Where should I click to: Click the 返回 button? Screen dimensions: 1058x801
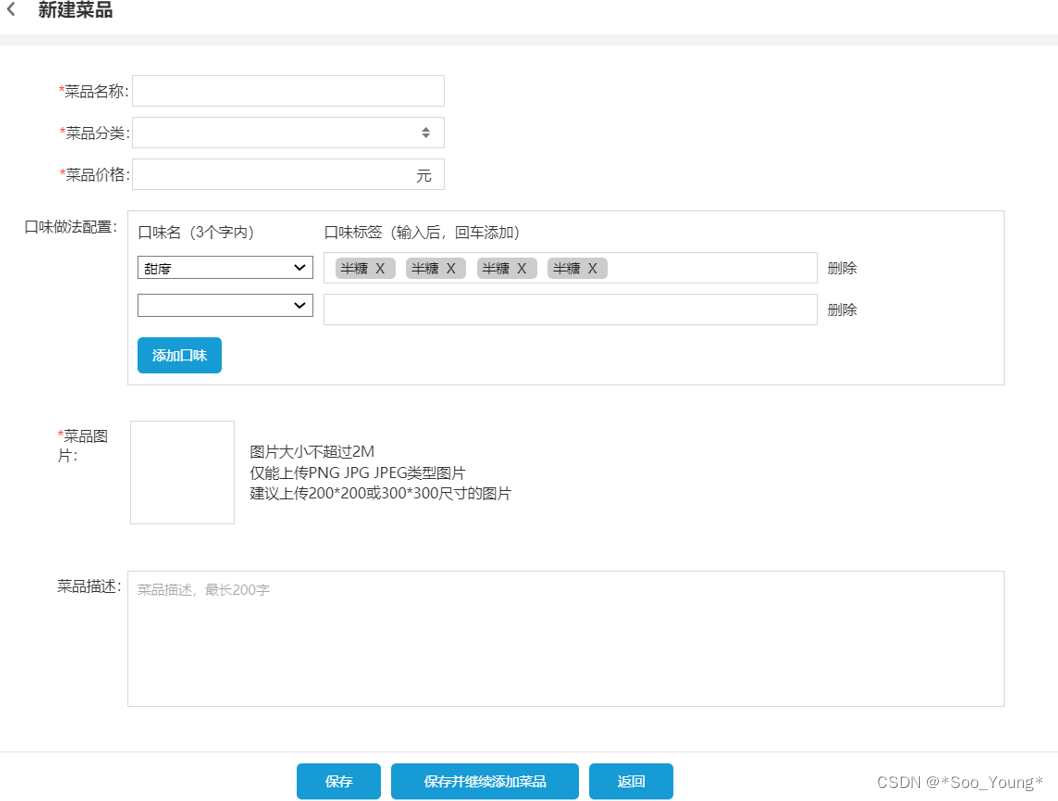[631, 781]
